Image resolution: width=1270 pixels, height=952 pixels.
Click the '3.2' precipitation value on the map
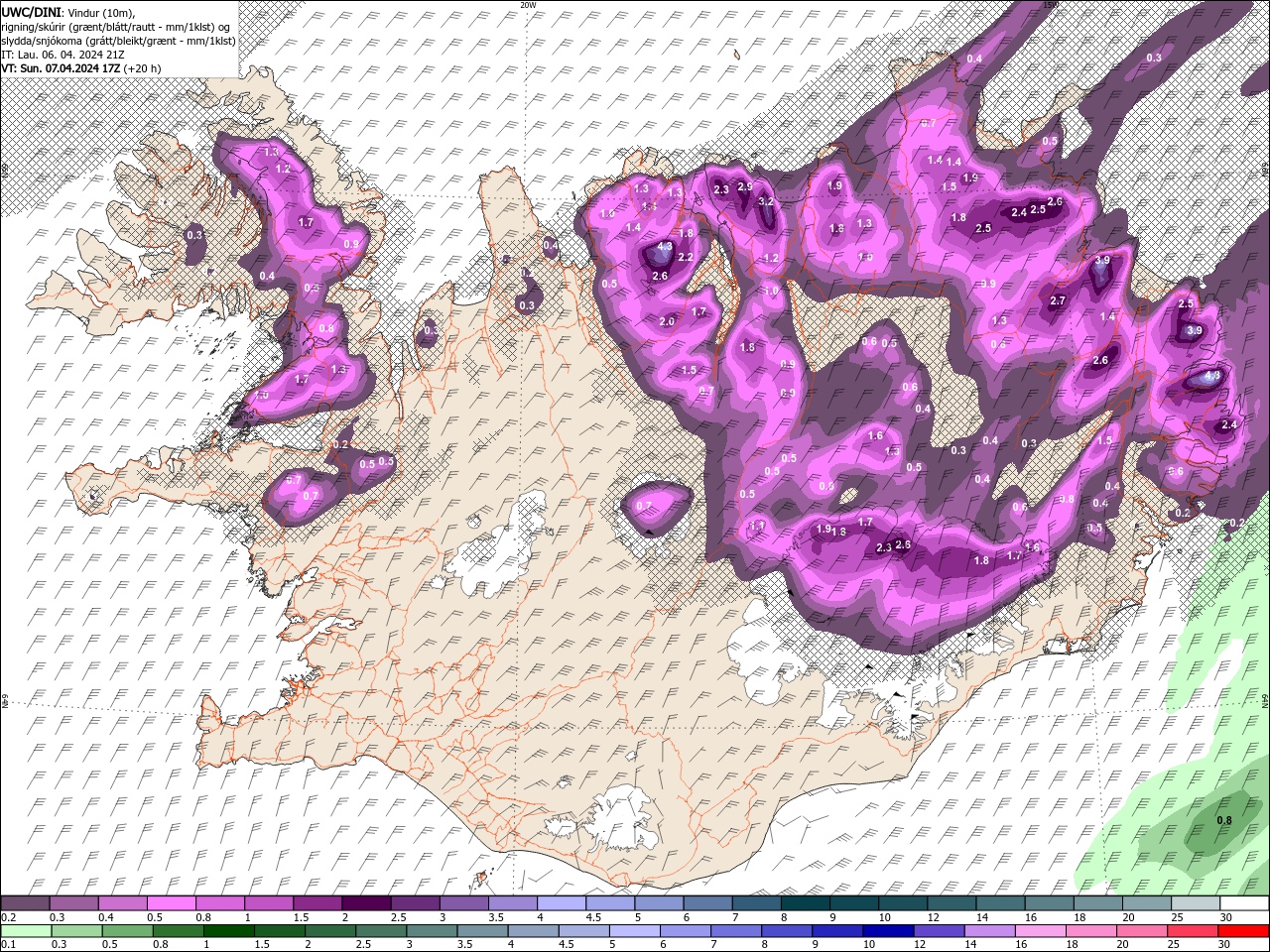tap(766, 201)
